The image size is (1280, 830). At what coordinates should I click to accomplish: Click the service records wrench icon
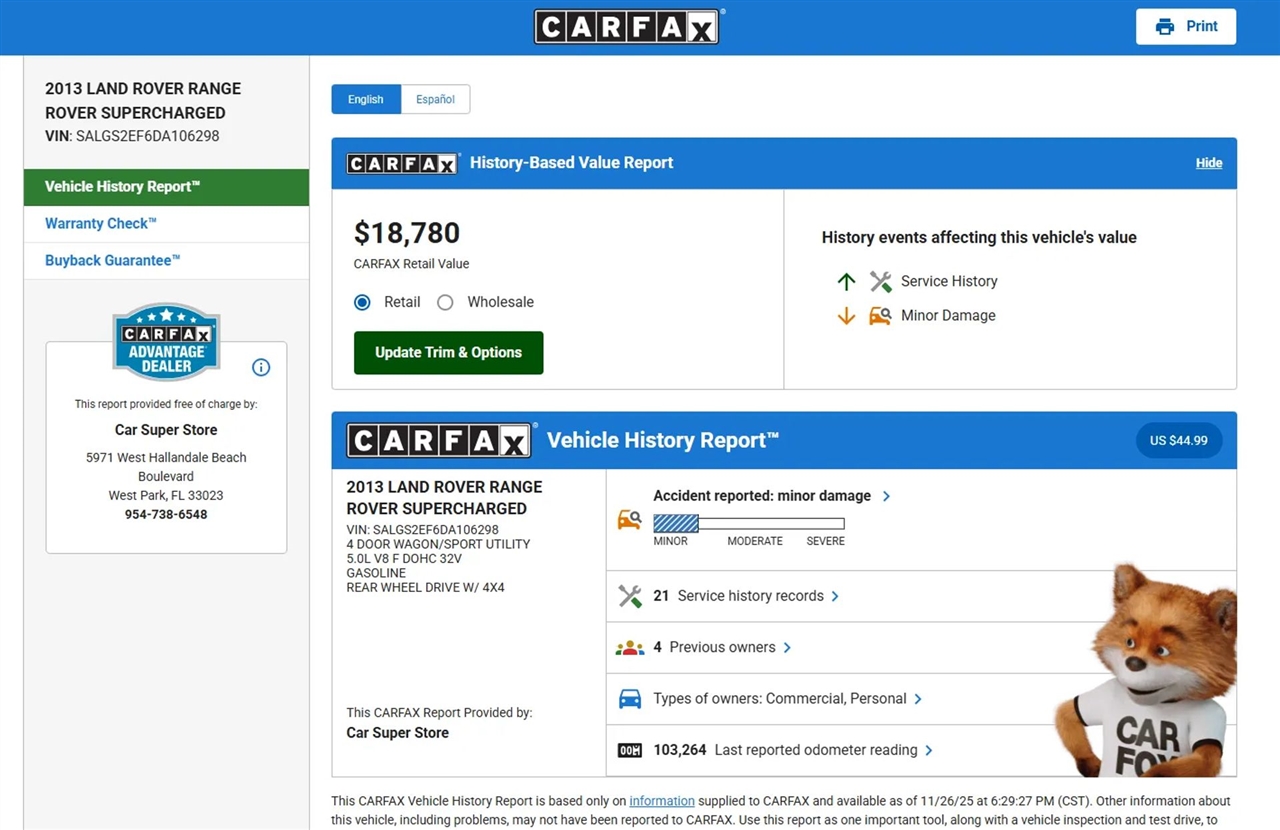(x=629, y=596)
